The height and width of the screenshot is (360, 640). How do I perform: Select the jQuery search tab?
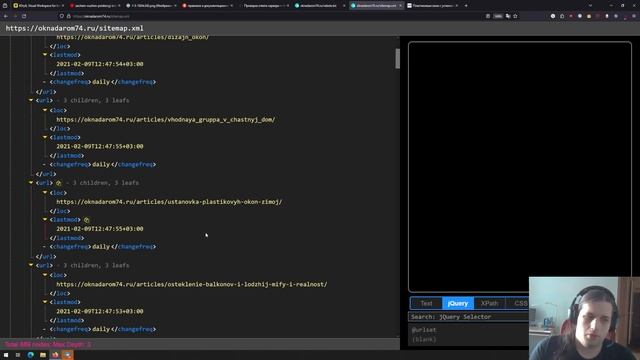(x=458, y=303)
